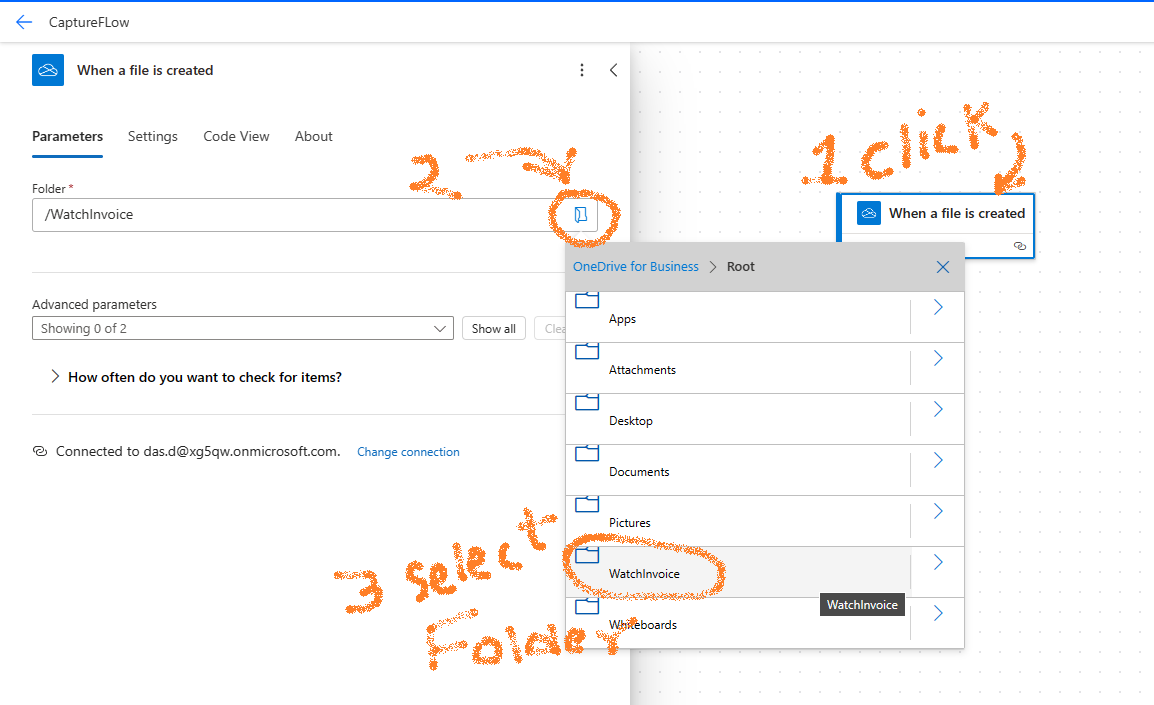
Task: Open the three-dot more options menu
Action: point(581,70)
